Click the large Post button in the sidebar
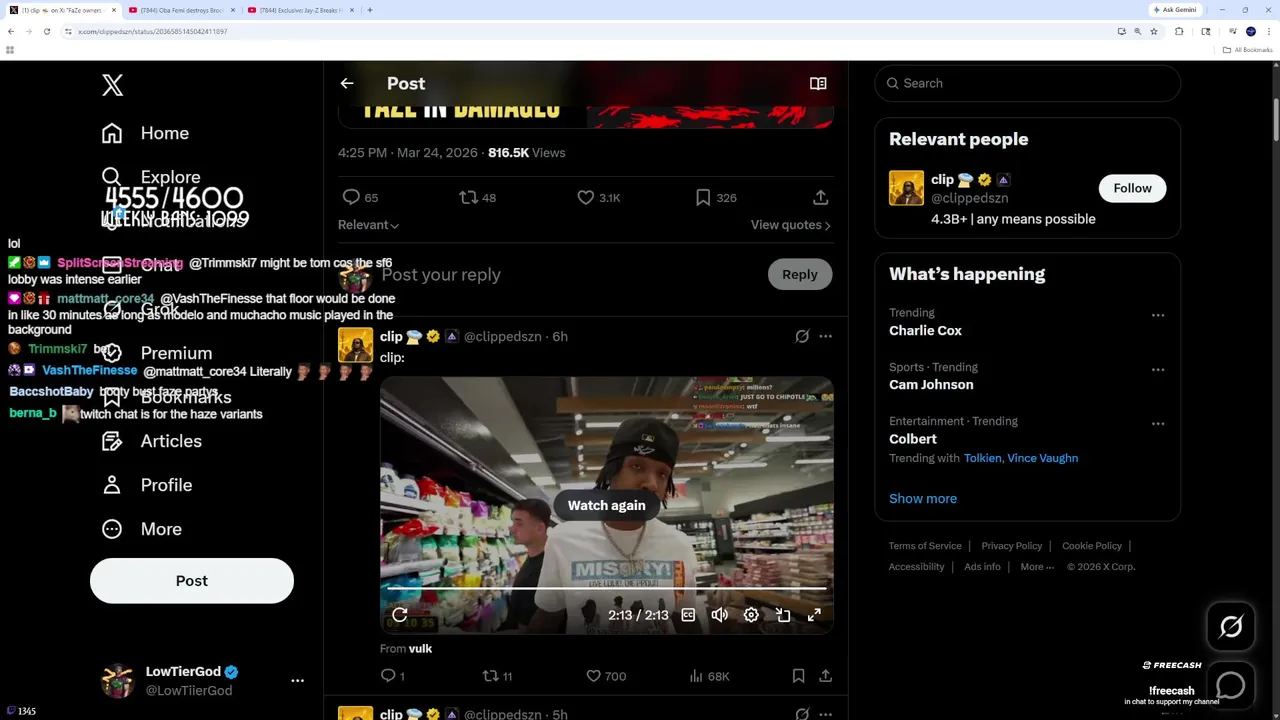This screenshot has height=720, width=1280. pyautogui.click(x=192, y=581)
